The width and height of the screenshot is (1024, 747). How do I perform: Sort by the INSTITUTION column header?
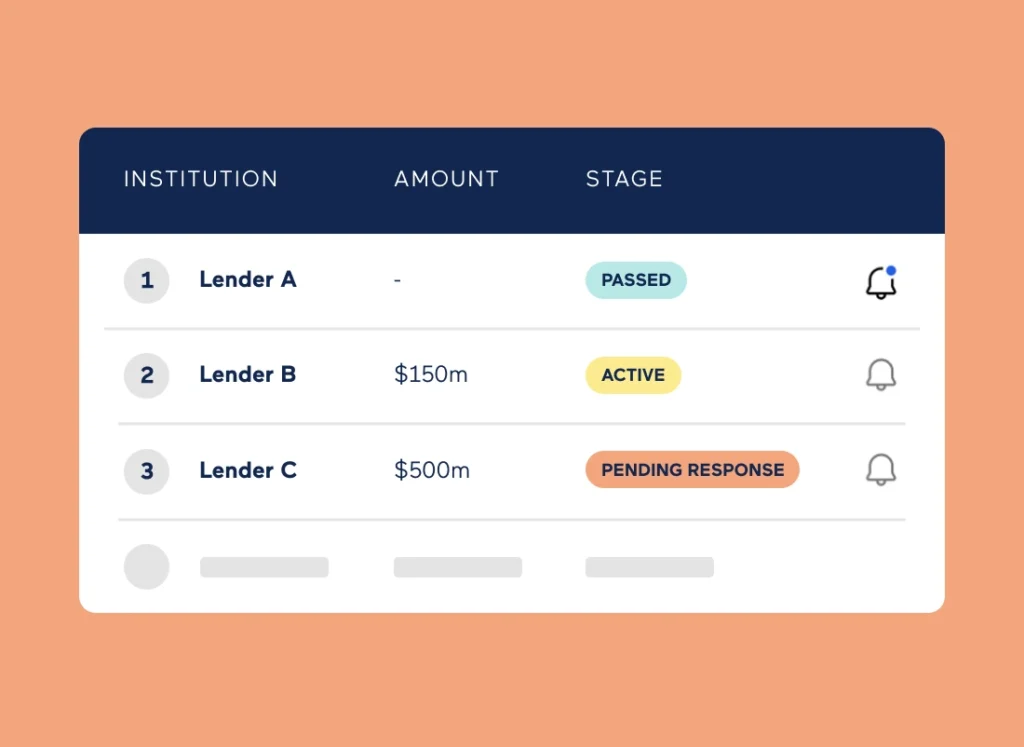(x=201, y=179)
